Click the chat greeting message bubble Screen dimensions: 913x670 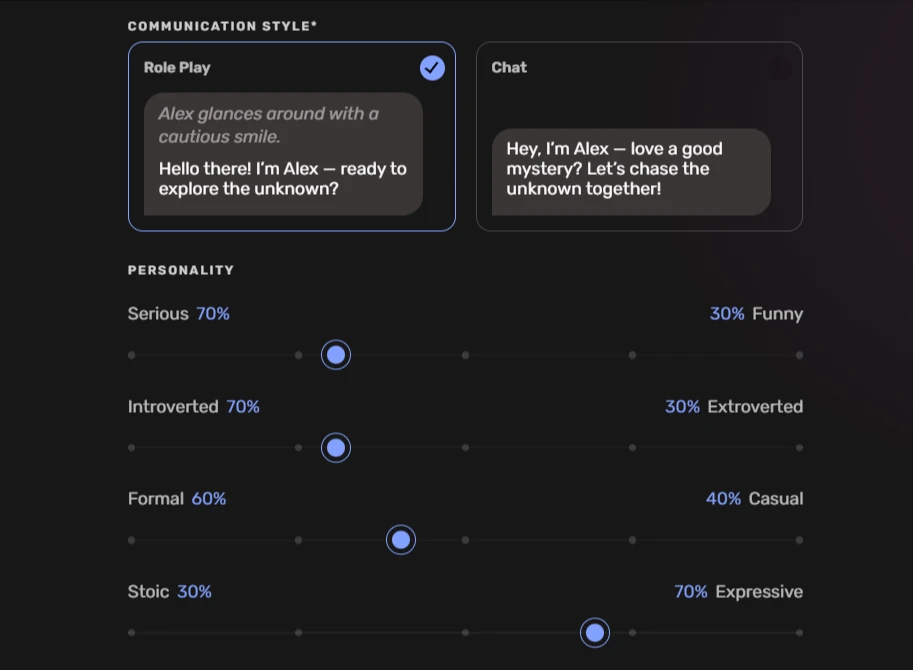coord(630,168)
